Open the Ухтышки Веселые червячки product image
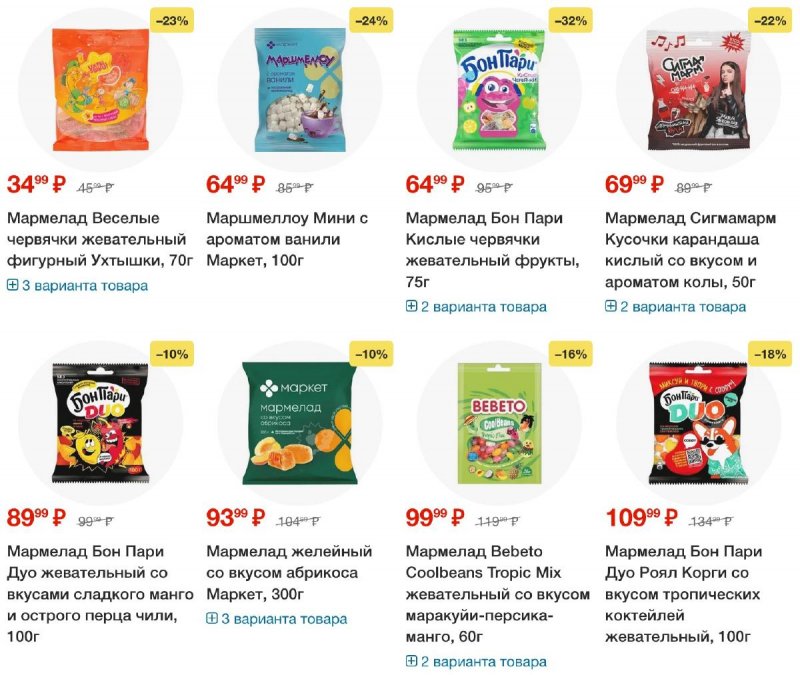Image resolution: width=800 pixels, height=675 pixels. [101, 89]
